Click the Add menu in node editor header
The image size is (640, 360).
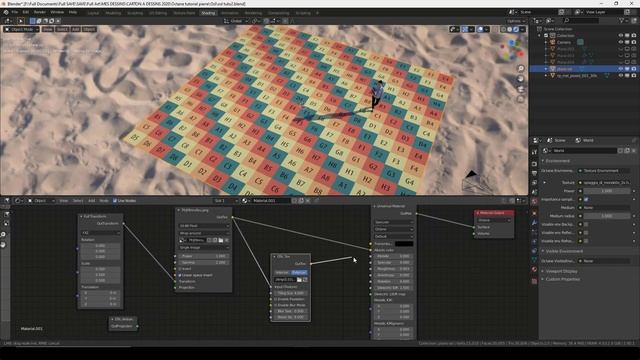91,201
